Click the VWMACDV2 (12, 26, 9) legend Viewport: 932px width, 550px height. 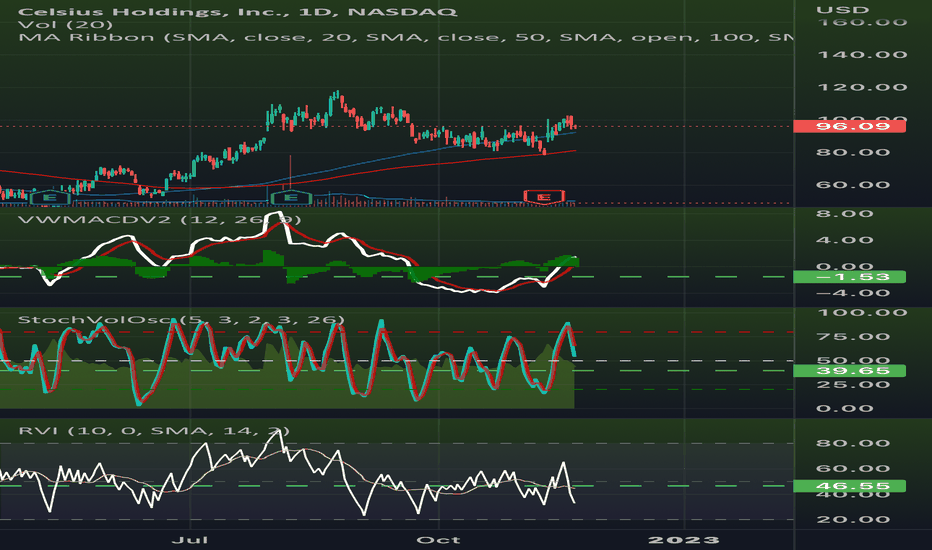point(159,219)
